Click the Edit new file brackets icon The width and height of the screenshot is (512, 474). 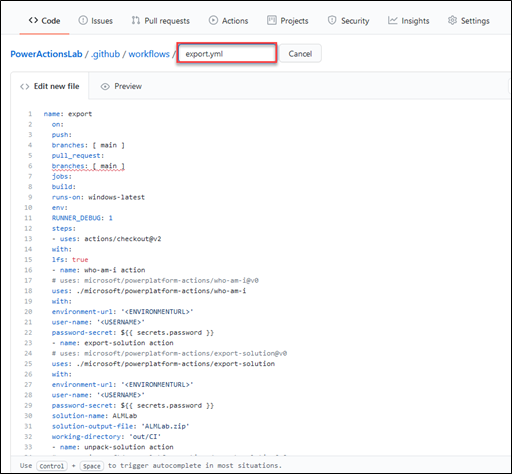[25, 87]
